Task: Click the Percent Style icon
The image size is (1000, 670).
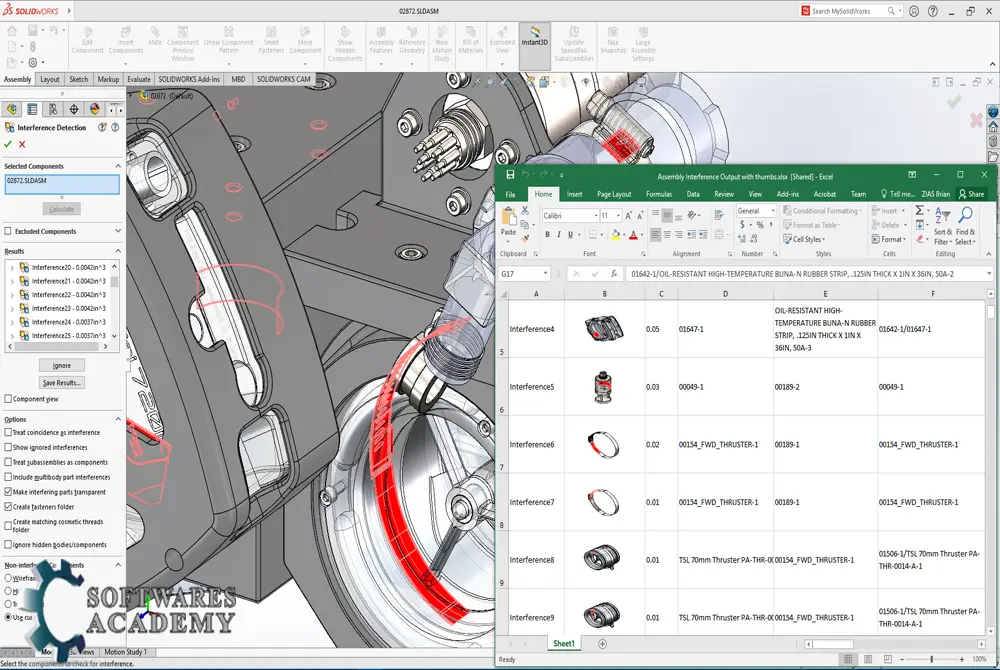Action: point(760,224)
